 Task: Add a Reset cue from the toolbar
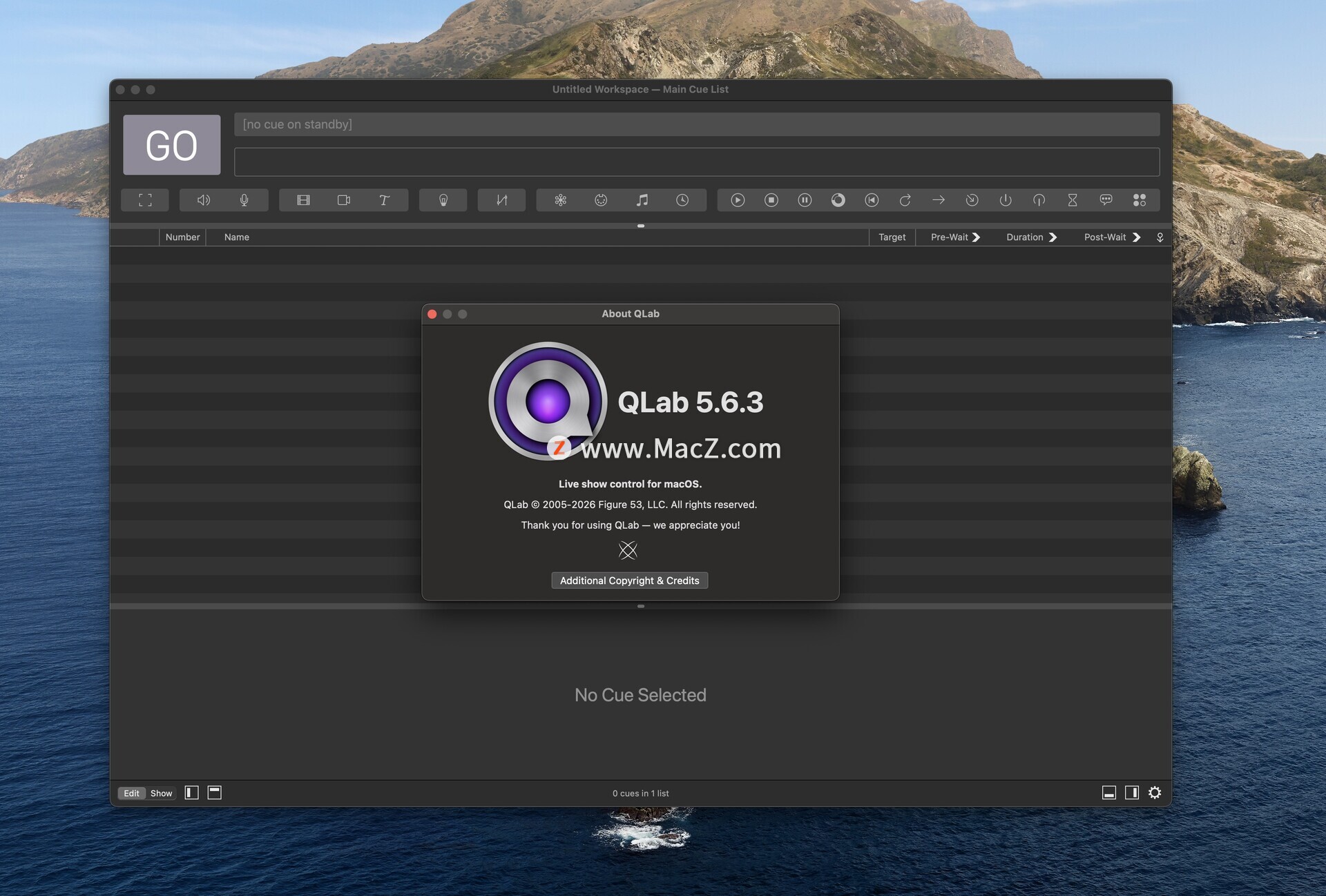pos(872,200)
